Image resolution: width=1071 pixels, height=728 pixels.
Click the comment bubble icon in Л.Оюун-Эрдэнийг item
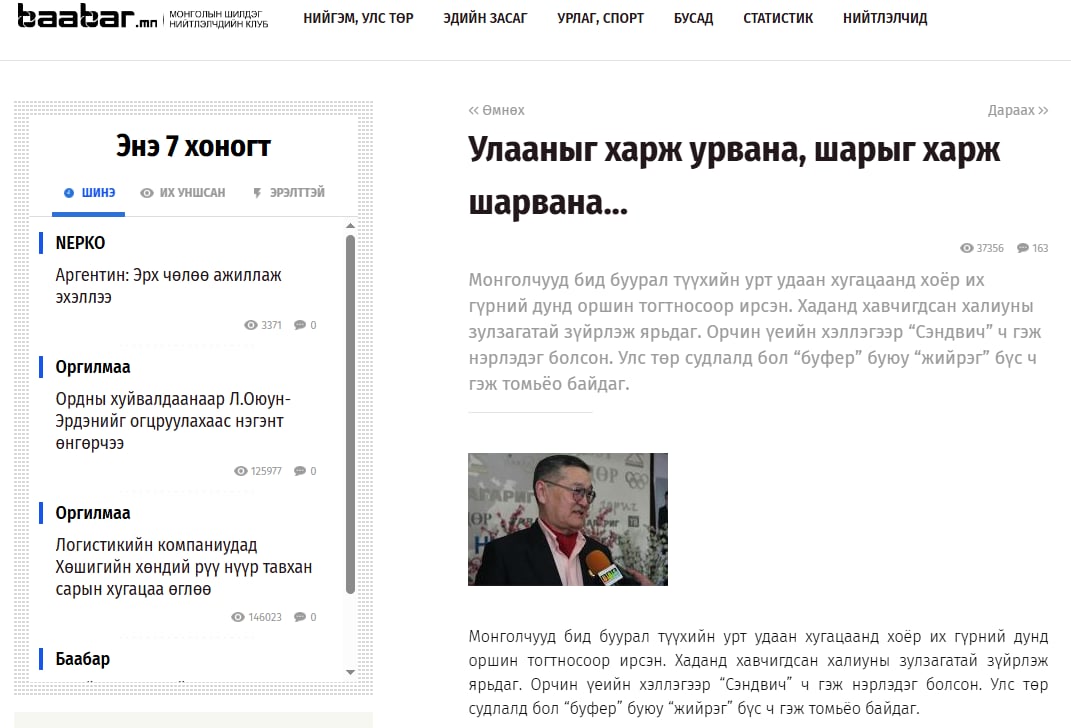[x=300, y=471]
